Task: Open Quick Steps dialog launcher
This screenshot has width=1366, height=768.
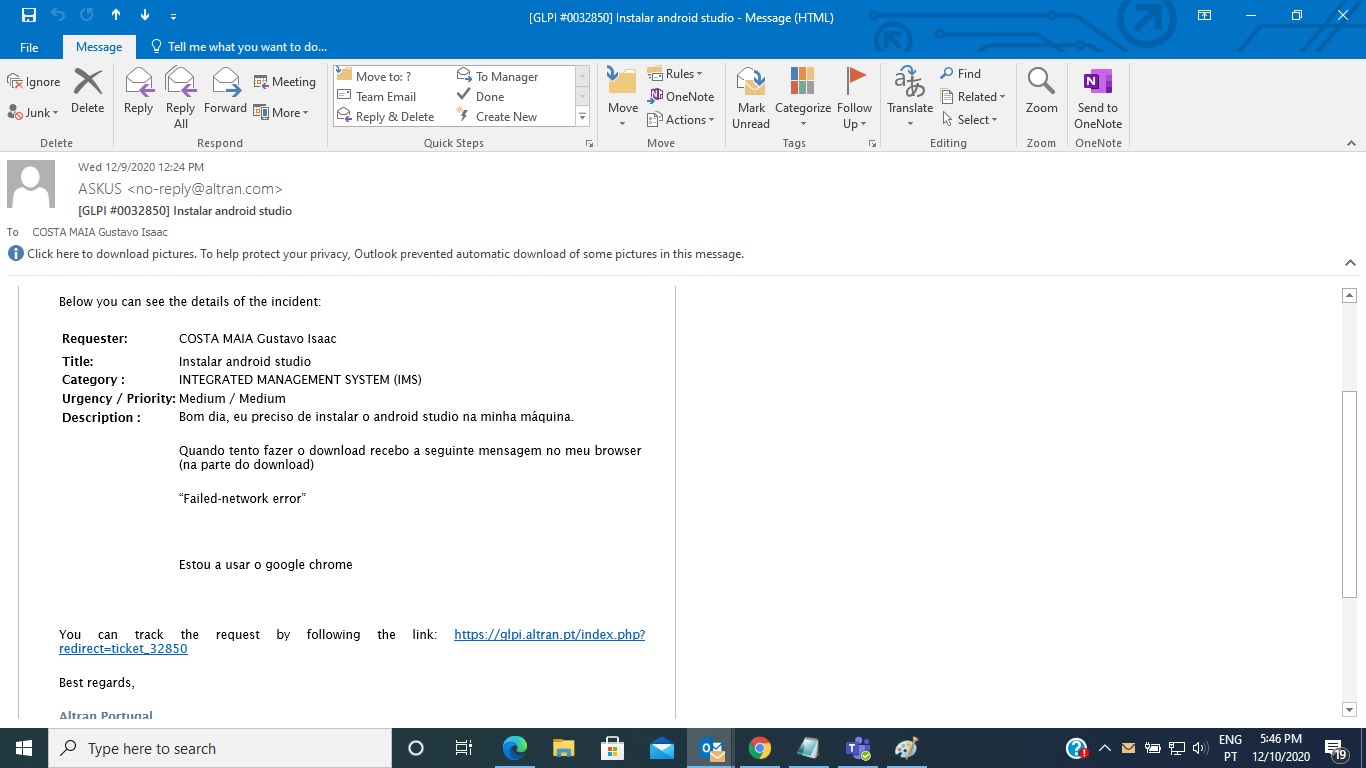Action: tap(589, 144)
